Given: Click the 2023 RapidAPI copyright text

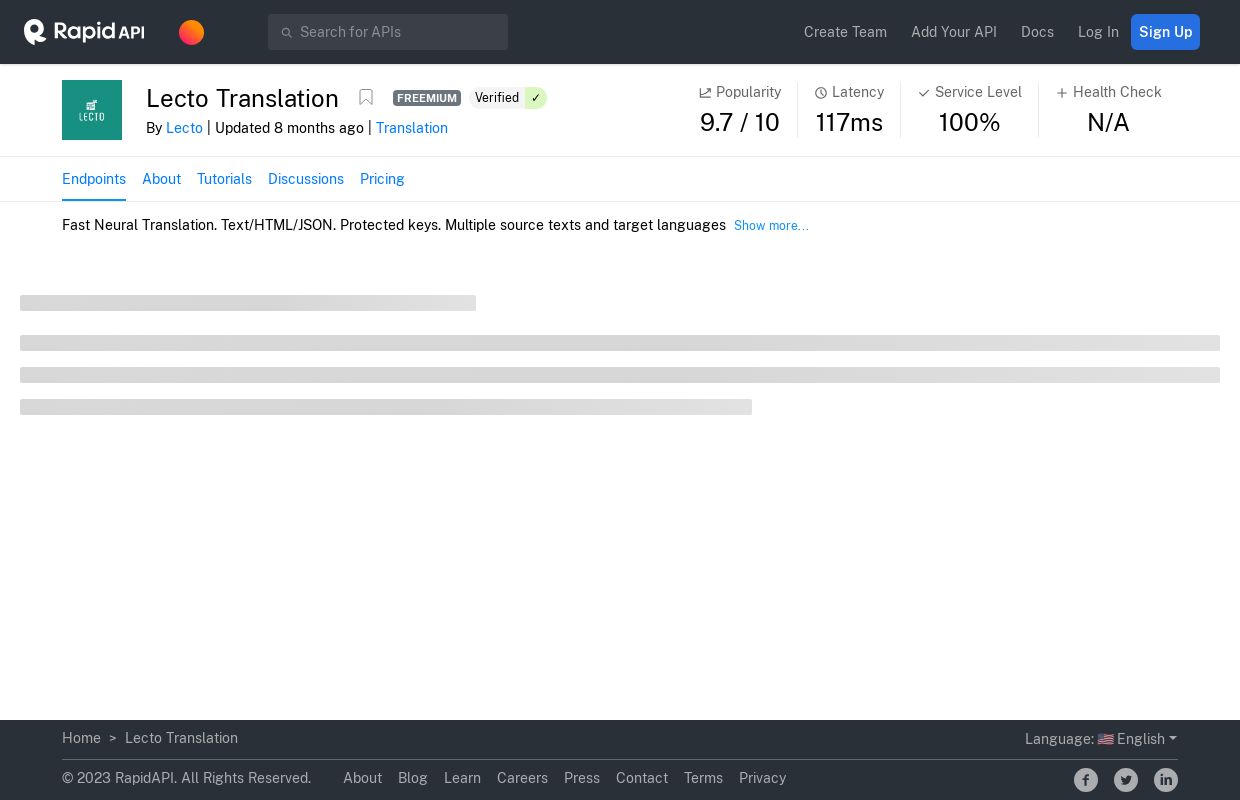Looking at the screenshot, I should click(x=186, y=778).
